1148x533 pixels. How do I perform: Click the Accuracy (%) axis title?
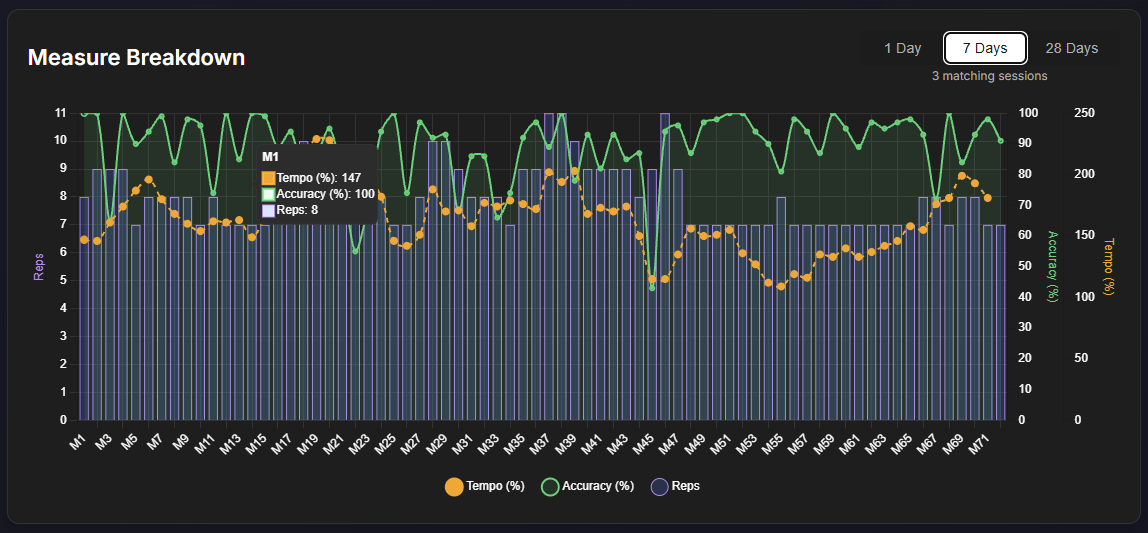tap(1052, 266)
